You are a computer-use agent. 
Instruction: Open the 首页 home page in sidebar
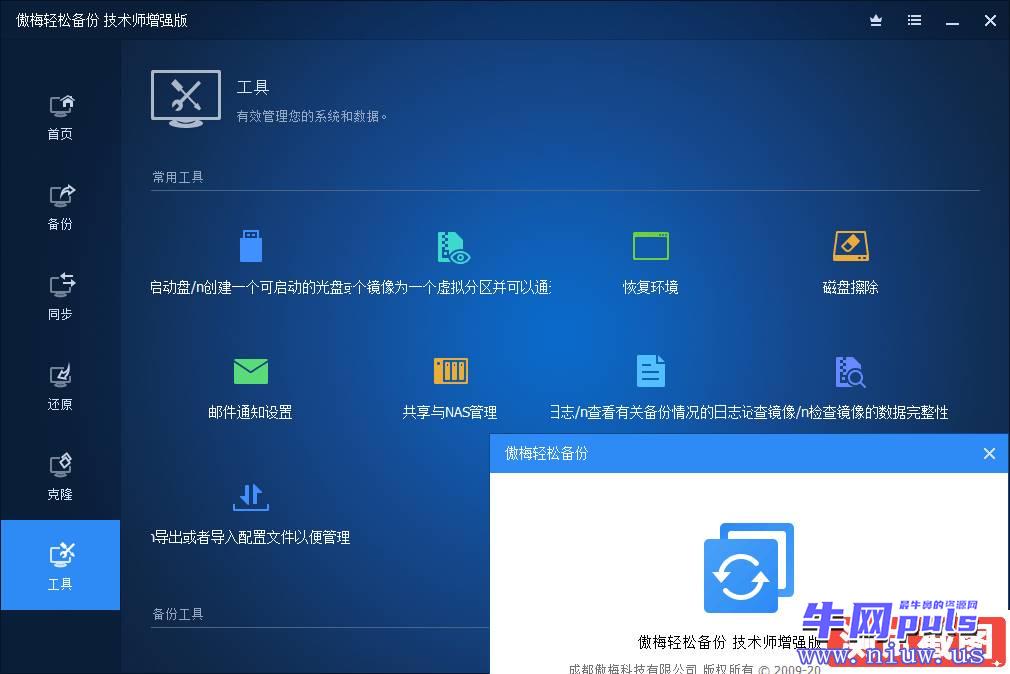click(61, 117)
